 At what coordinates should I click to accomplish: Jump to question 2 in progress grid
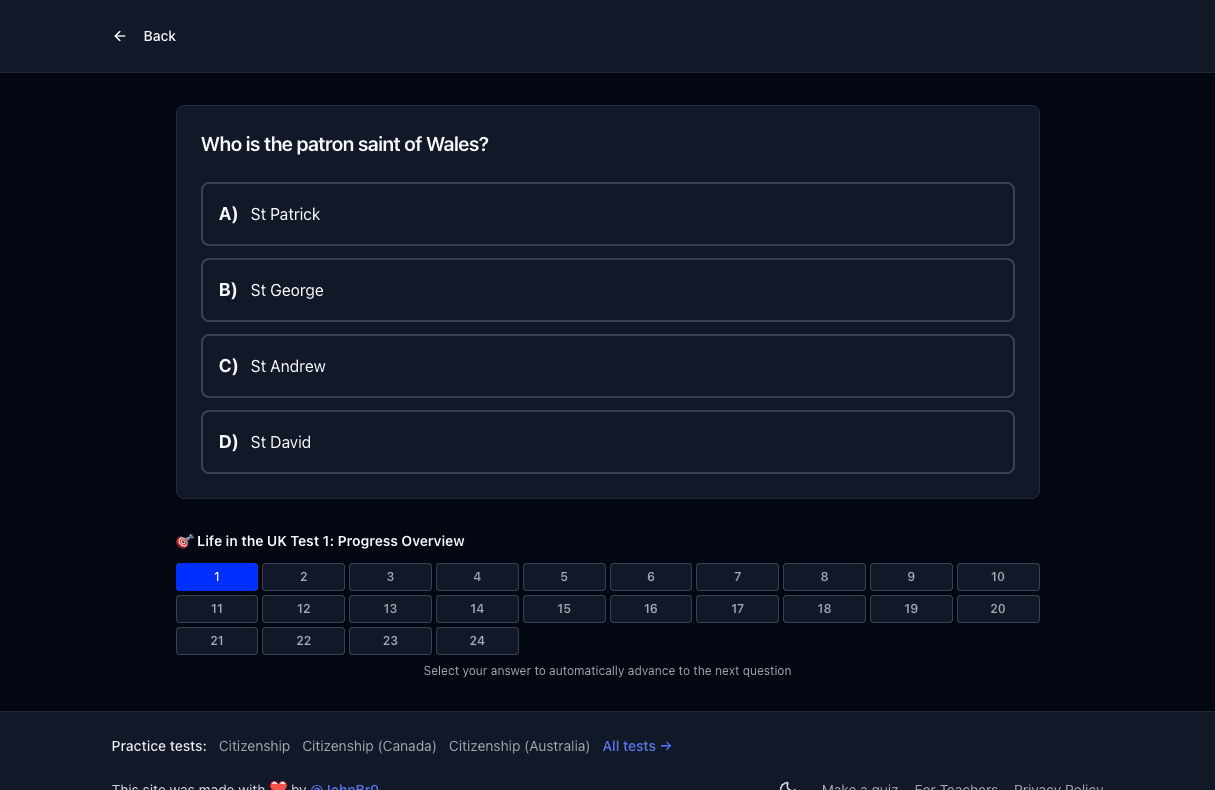click(x=304, y=577)
